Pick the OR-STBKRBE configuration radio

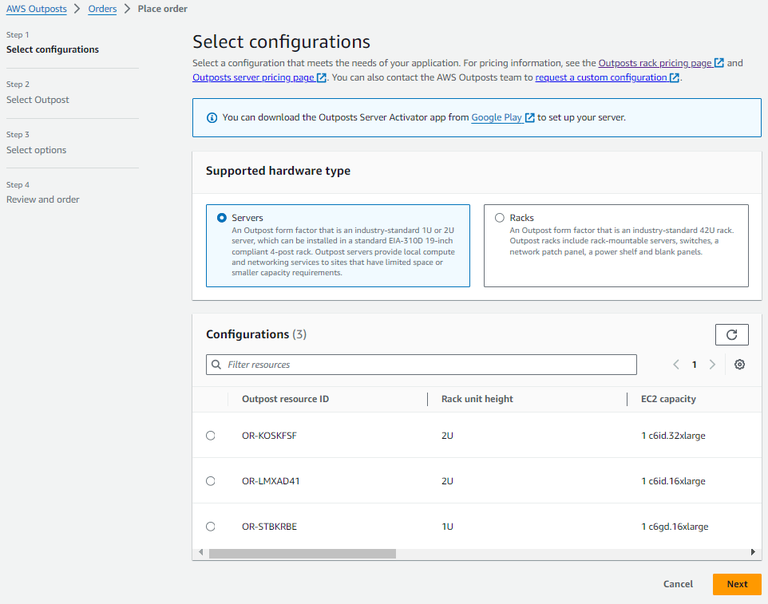pyautogui.click(x=210, y=526)
